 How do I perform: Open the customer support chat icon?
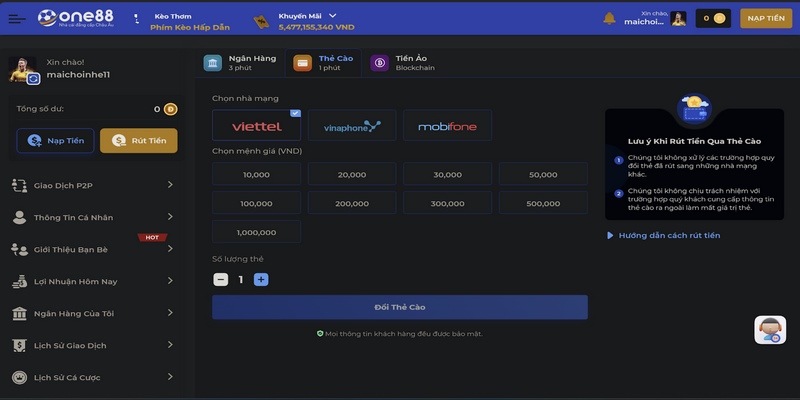770,330
